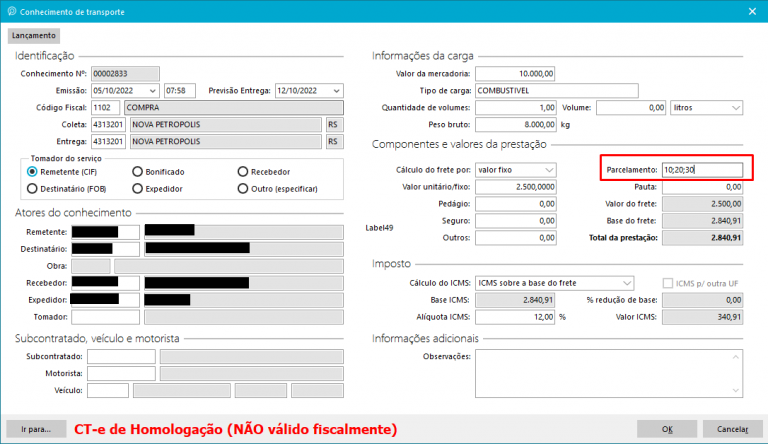The height and width of the screenshot is (444, 768).
Task: Click the Valor ICMS value 340,91
Action: click(x=702, y=317)
